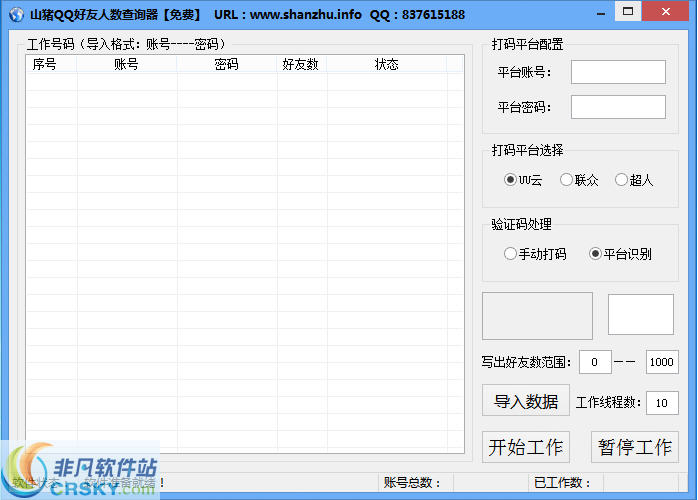Viewport: 698px width, 500px height.
Task: Click the friend range minimum field showing 0
Action: click(x=595, y=362)
